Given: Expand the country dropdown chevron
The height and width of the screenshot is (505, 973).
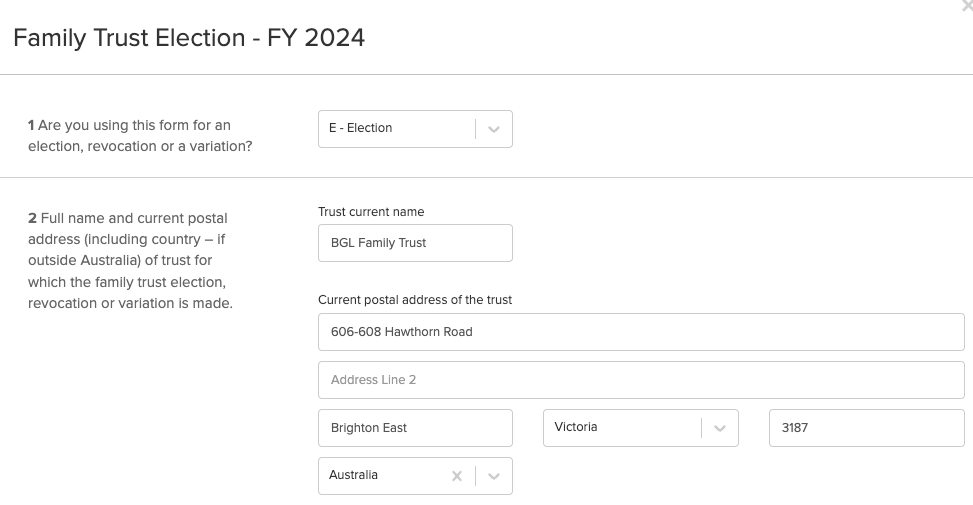Looking at the screenshot, I should point(494,476).
